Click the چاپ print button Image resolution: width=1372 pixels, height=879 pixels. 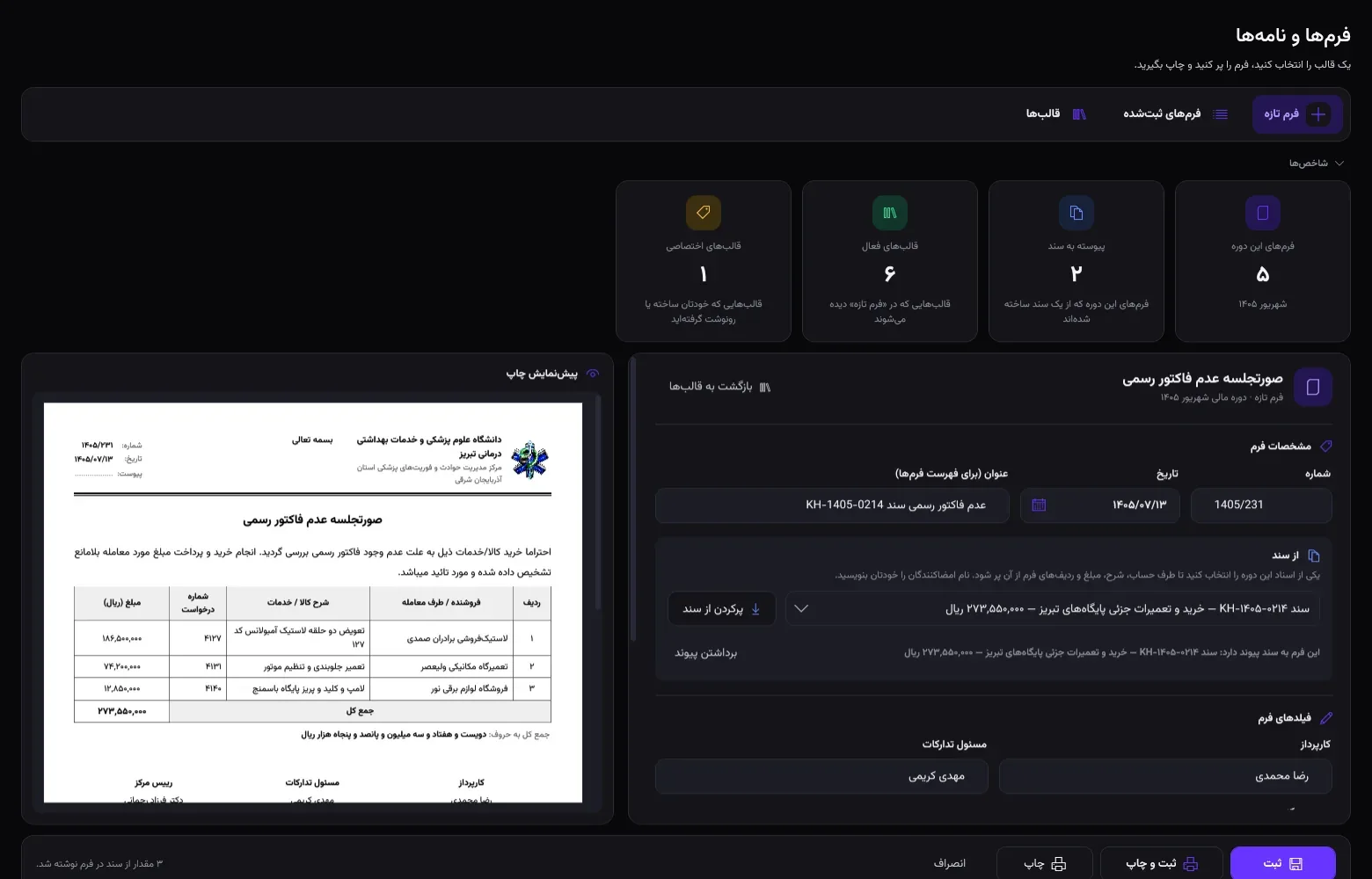[x=1045, y=863]
